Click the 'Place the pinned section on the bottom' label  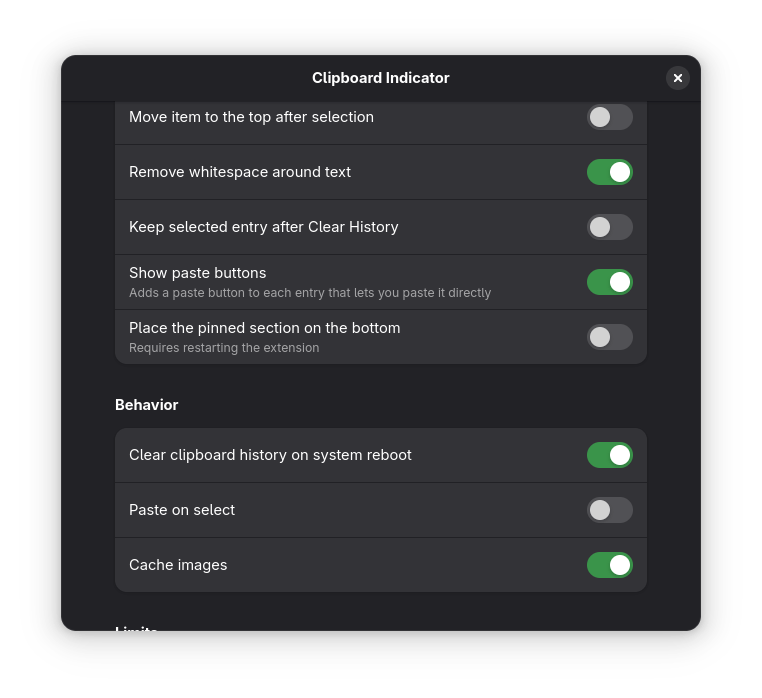[264, 328]
